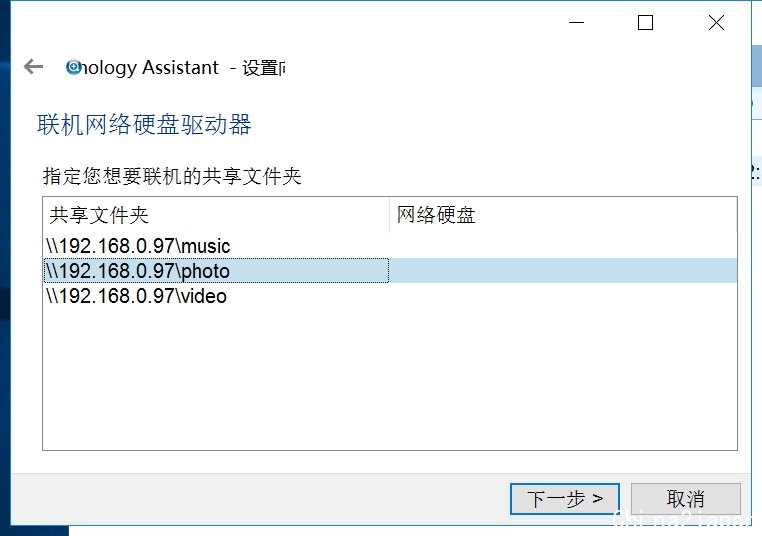
Task: Click the 联机网络硬盘驱动器 heading
Action: [x=144, y=124]
